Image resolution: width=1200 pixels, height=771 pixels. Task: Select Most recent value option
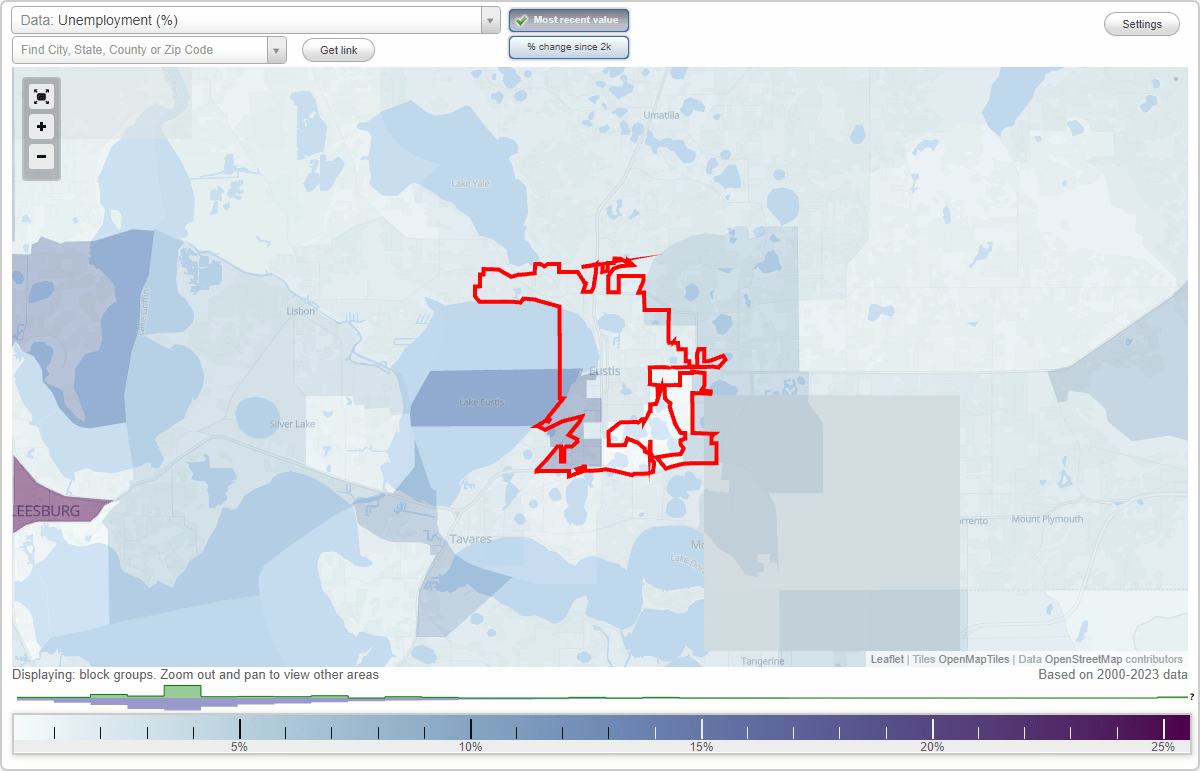coord(569,20)
